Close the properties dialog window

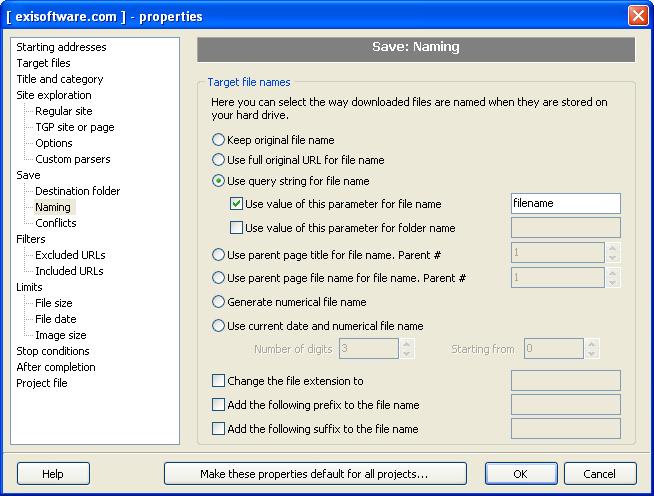click(x=638, y=16)
